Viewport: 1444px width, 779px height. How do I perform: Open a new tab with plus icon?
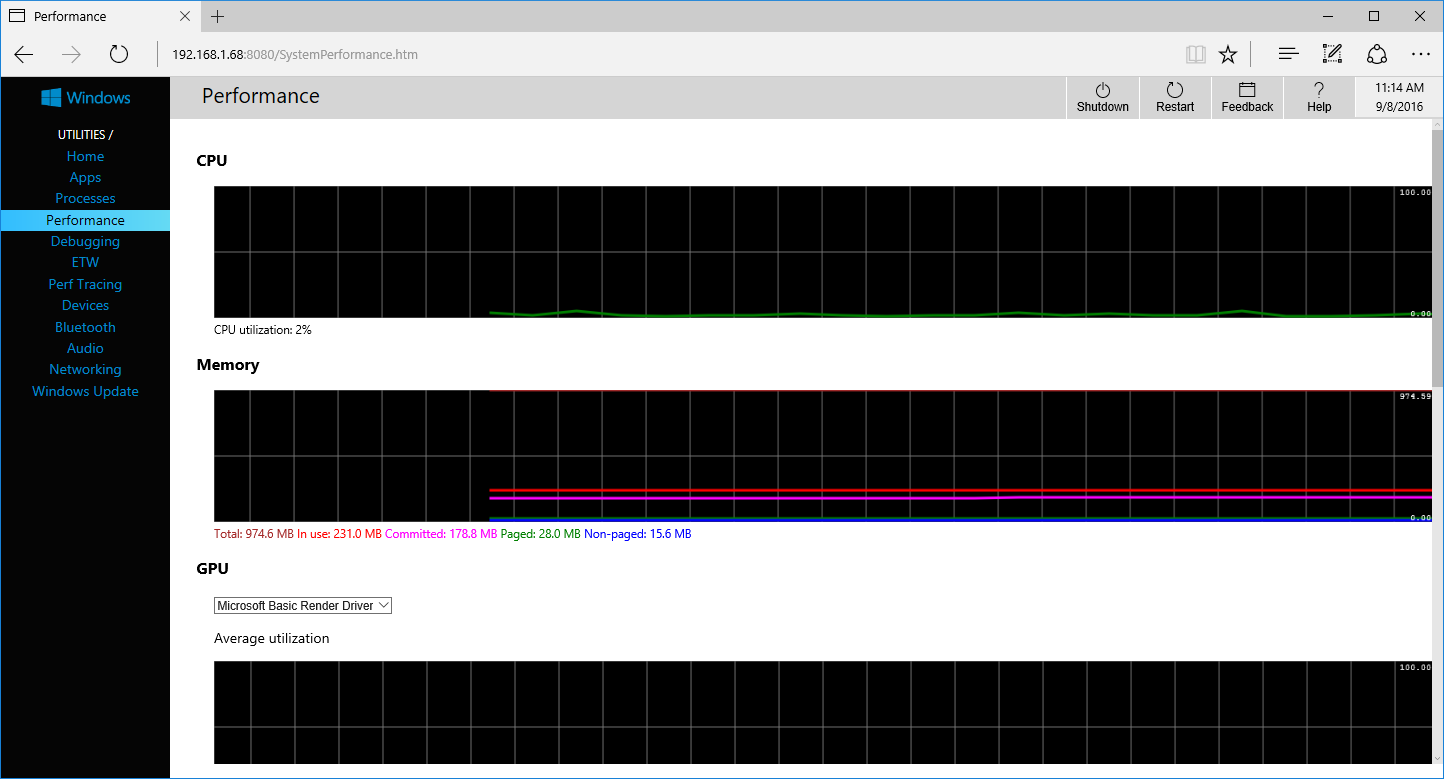pyautogui.click(x=218, y=16)
